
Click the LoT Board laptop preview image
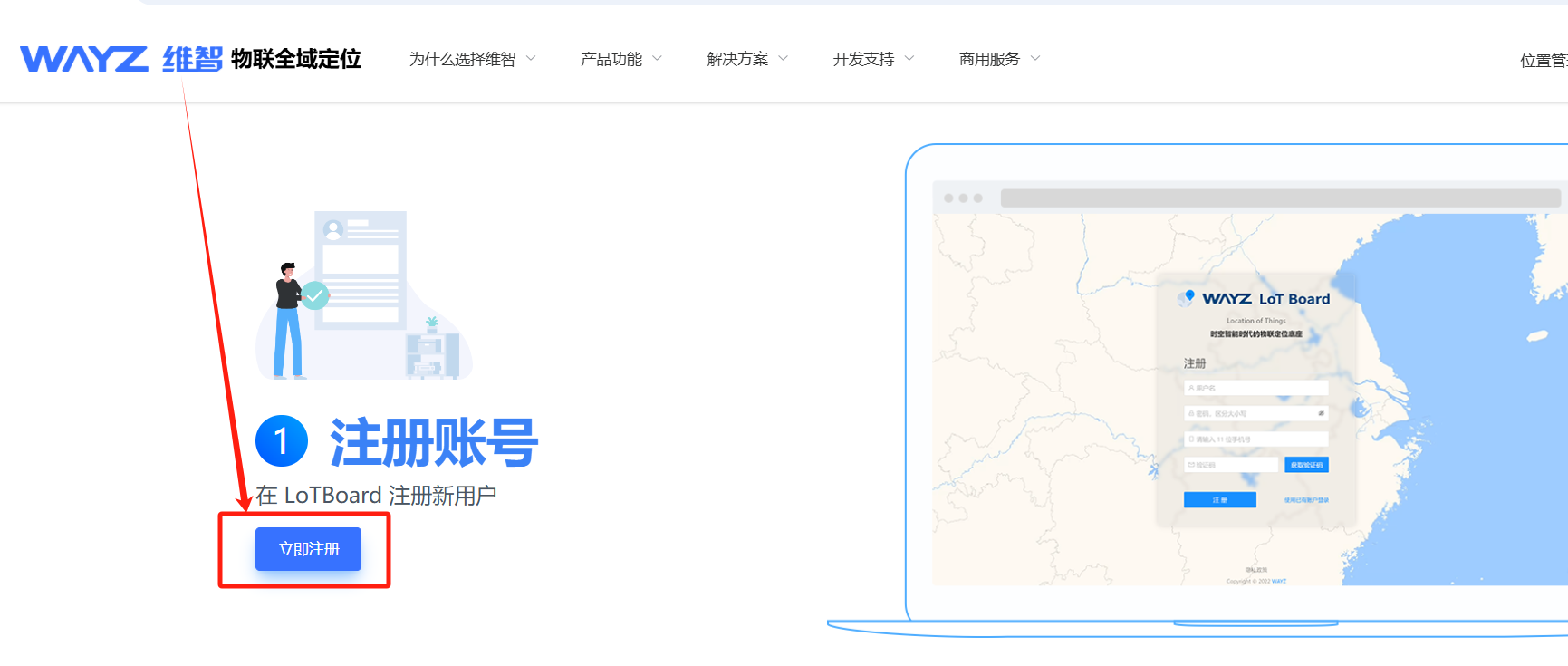(x=1198, y=391)
